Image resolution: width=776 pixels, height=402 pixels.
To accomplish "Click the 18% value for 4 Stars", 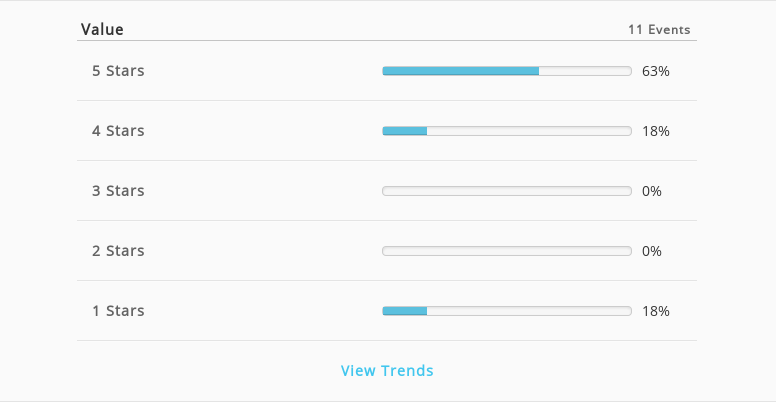I will click(656, 131).
